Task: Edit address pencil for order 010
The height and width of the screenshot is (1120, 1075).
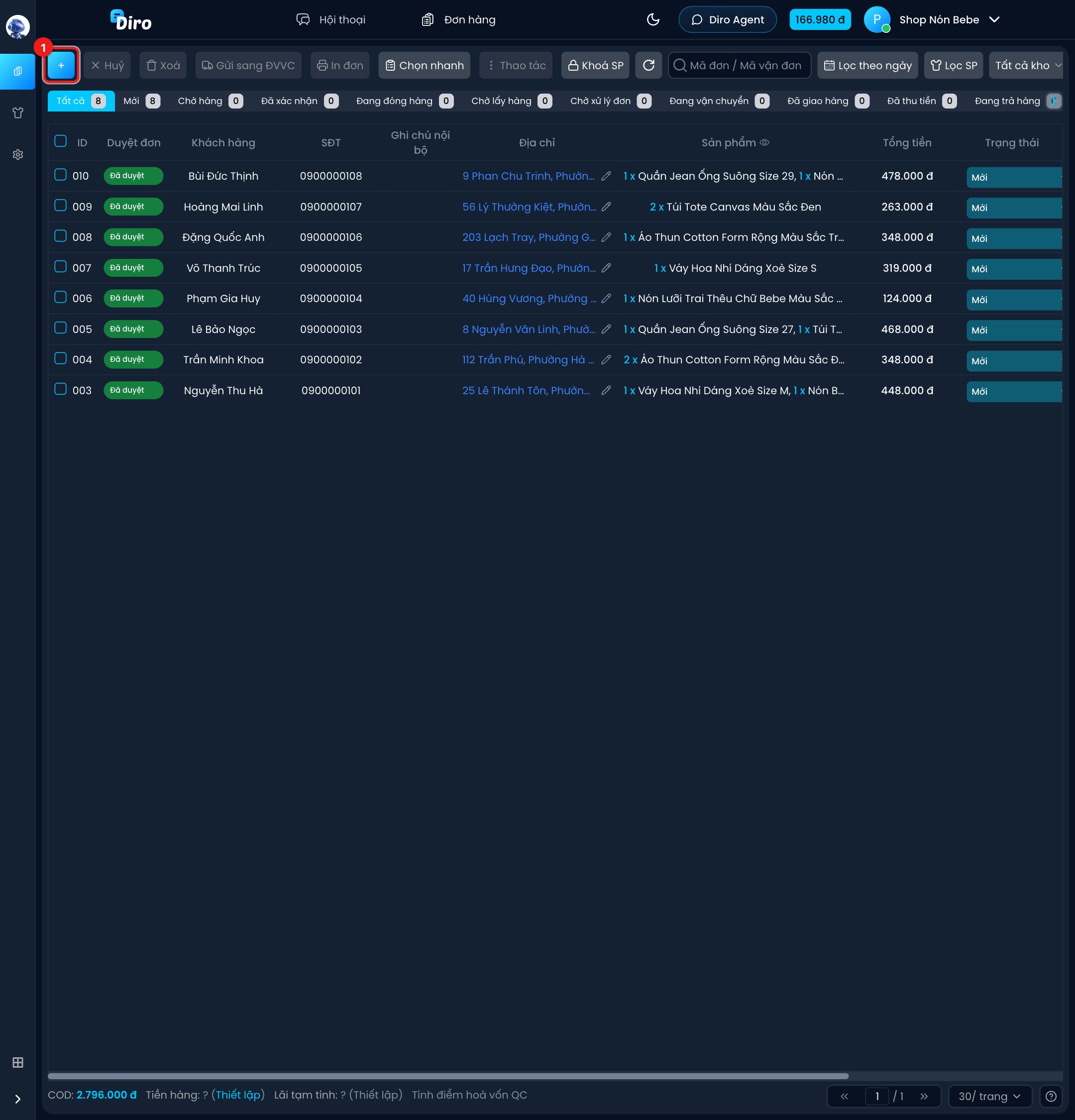Action: click(606, 176)
